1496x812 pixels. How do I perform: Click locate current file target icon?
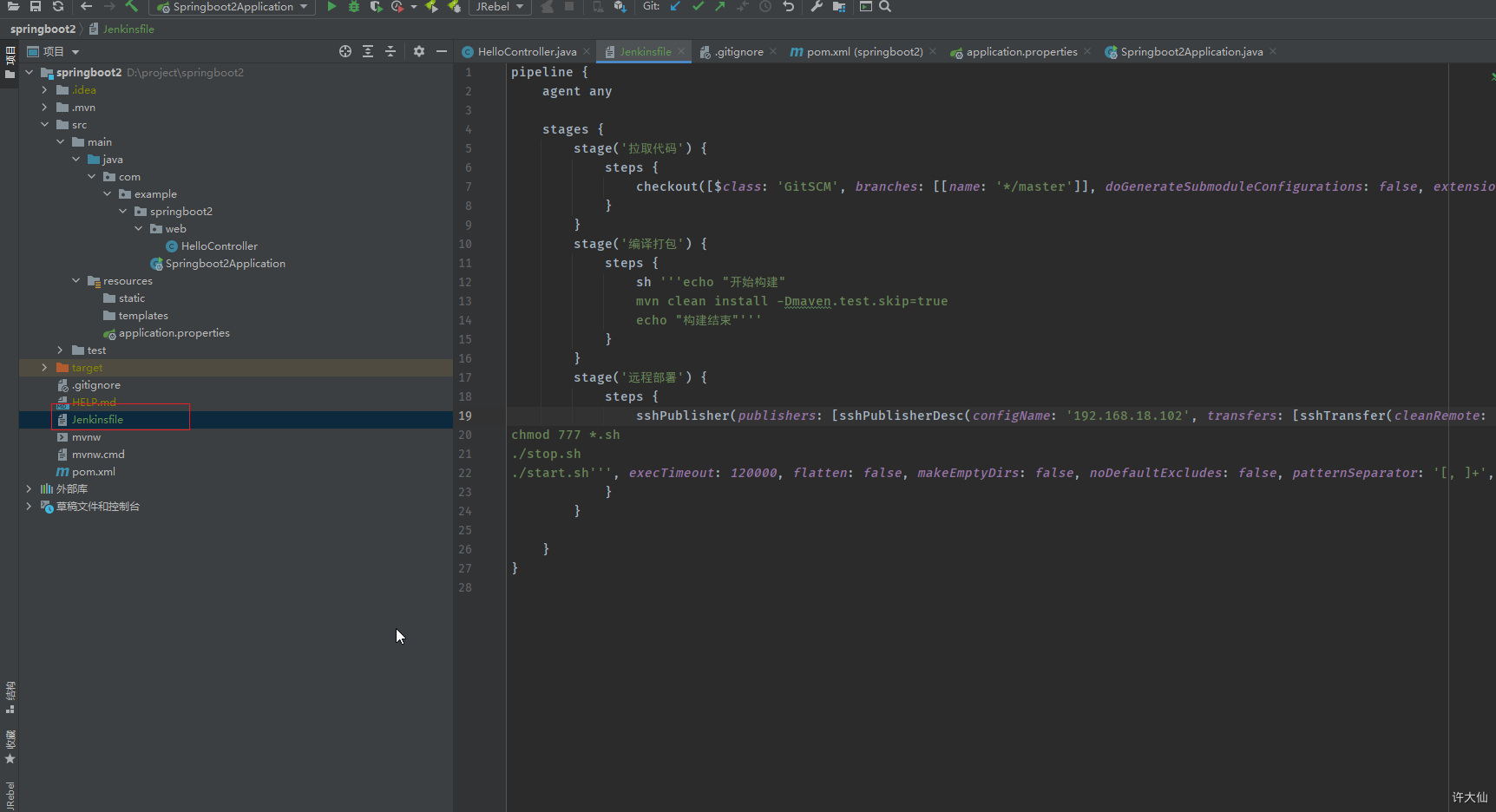point(345,52)
